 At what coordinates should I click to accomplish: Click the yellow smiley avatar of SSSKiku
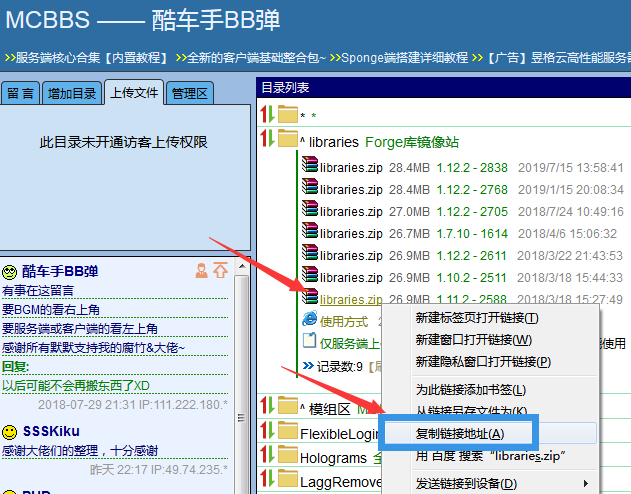point(9,432)
